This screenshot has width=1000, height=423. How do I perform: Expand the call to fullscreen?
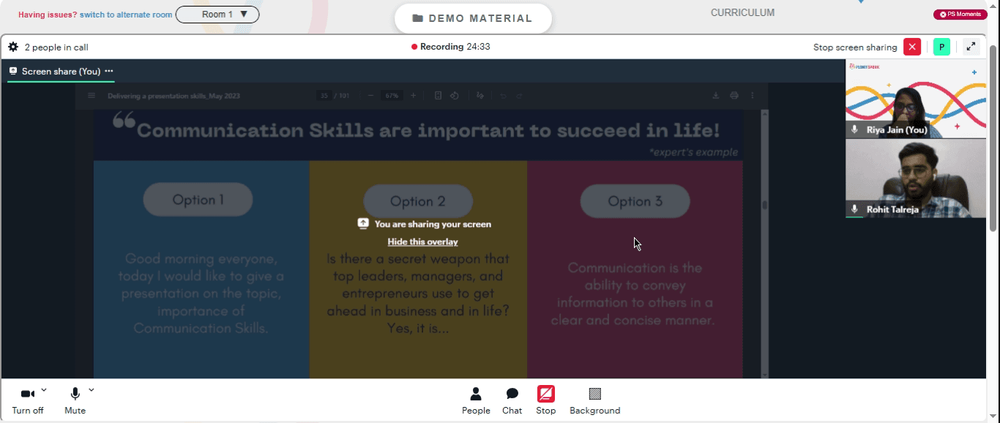971,47
